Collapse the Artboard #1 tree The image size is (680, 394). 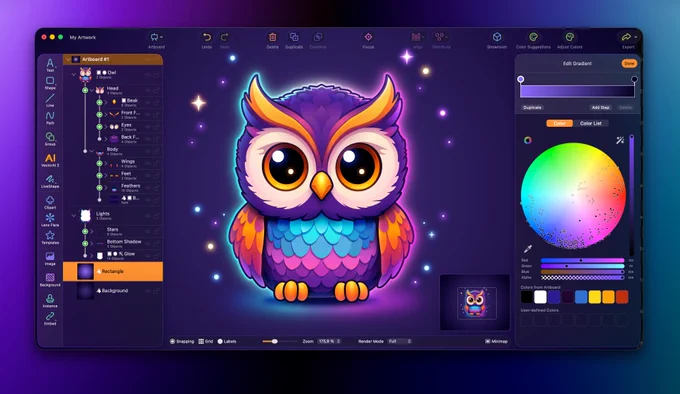pos(68,59)
